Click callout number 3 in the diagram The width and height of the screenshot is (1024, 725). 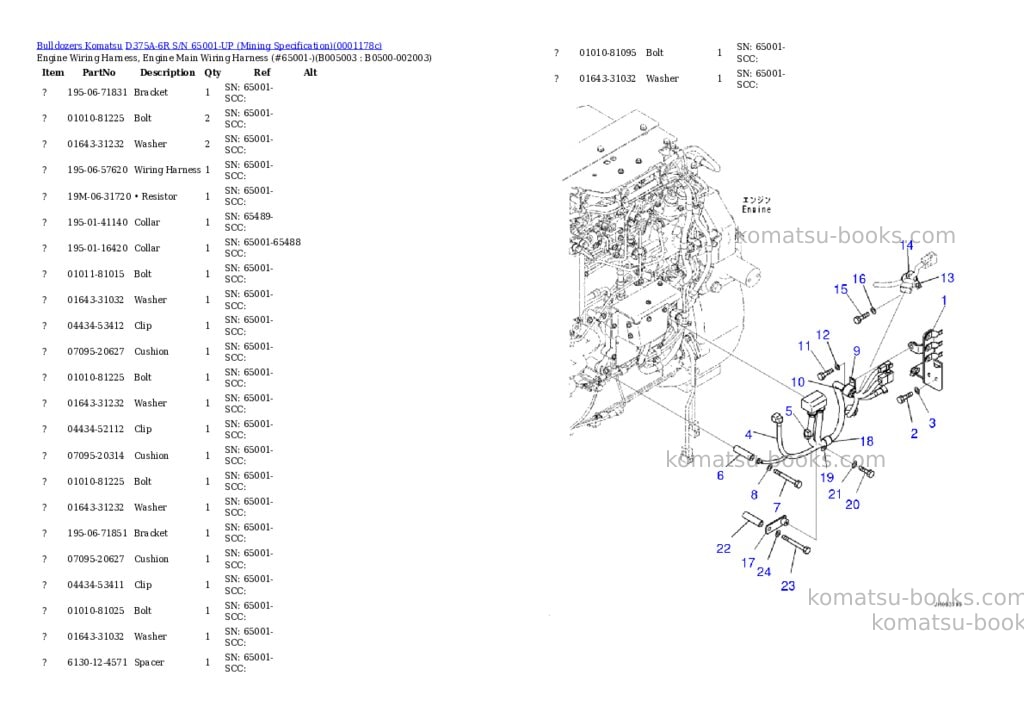[932, 423]
